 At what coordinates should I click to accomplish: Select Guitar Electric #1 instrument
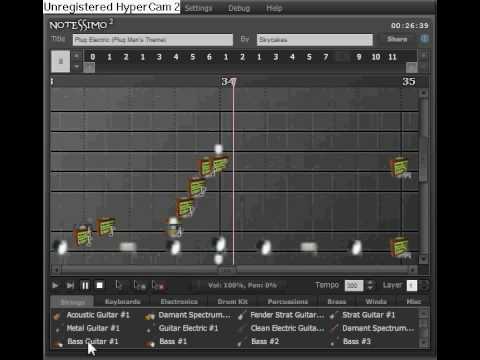point(188,328)
